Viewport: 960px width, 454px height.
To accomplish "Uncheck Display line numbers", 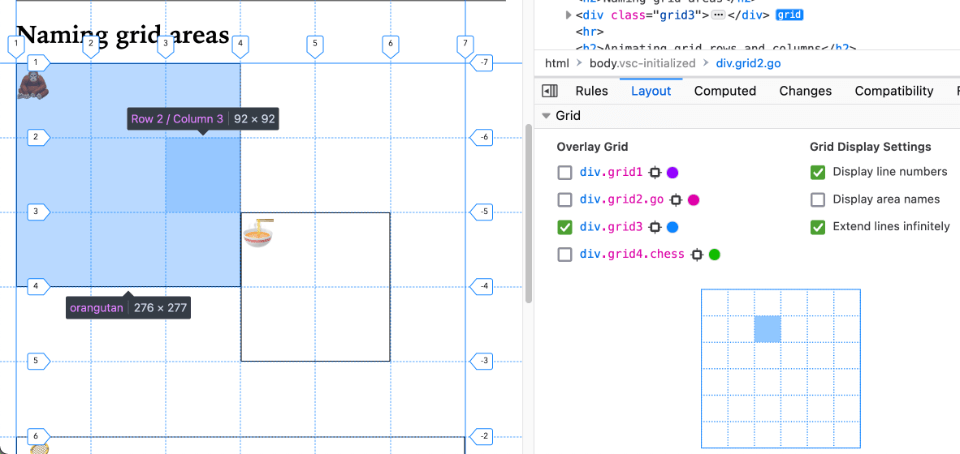I will (x=818, y=172).
